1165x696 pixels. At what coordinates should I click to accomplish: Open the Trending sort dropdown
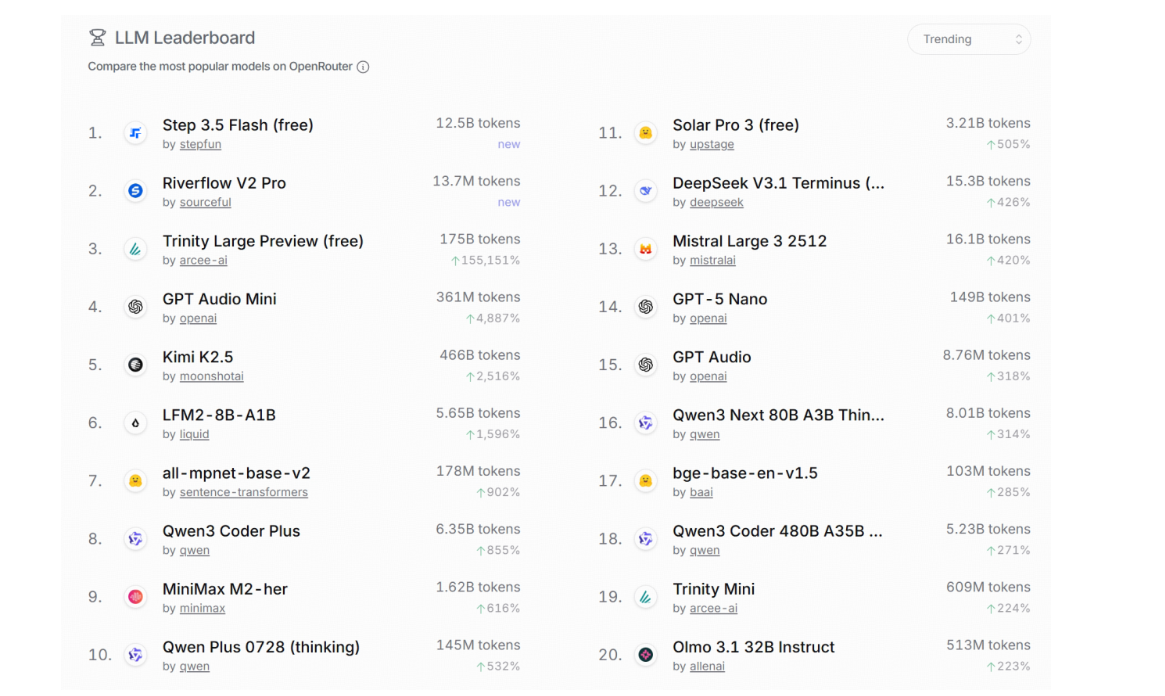click(x=968, y=40)
